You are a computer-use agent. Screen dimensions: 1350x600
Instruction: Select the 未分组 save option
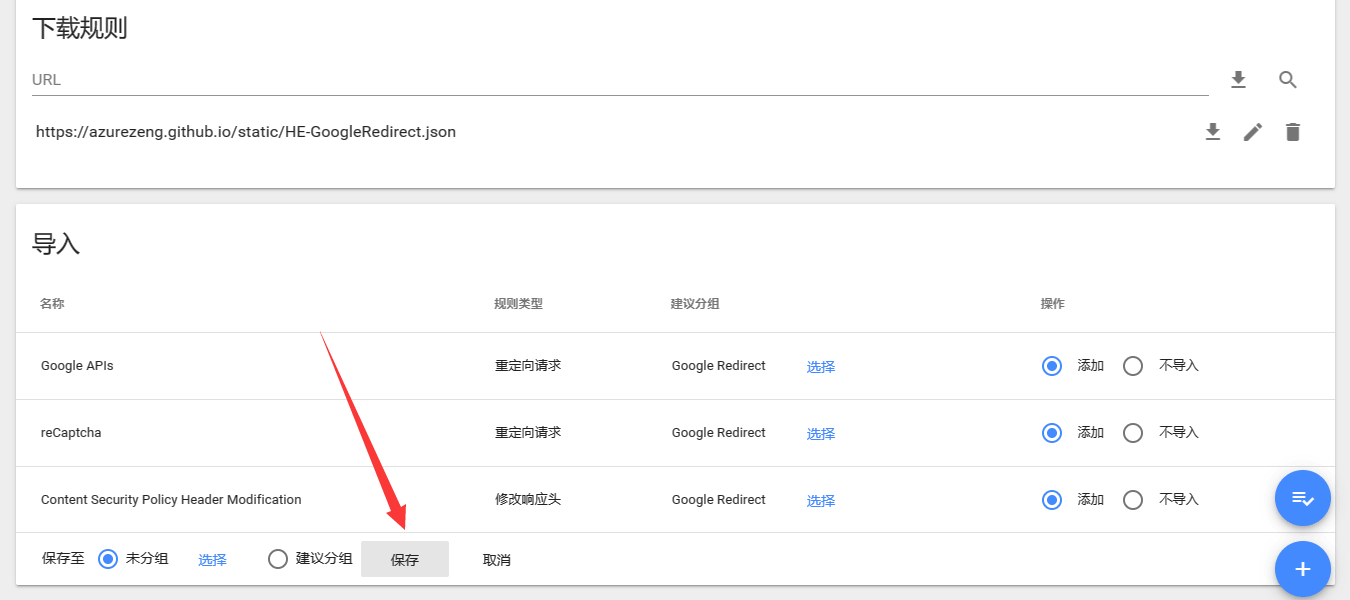(x=108, y=559)
